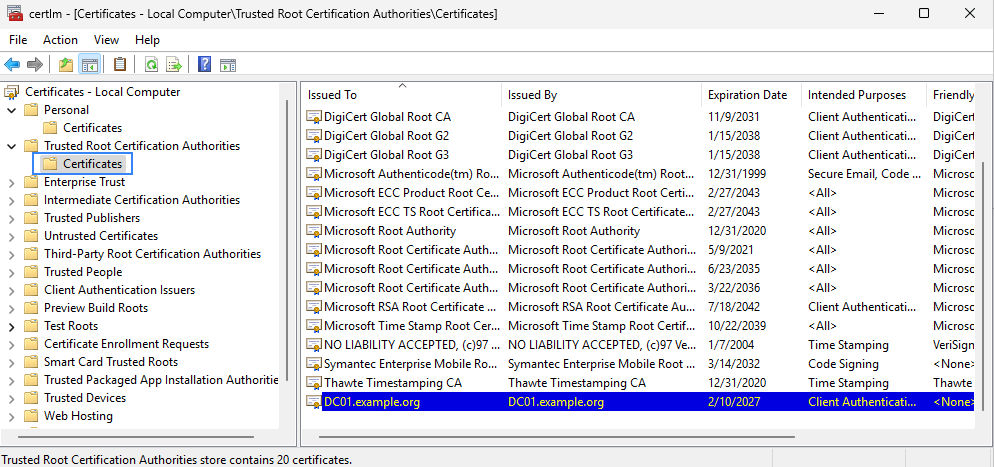Image resolution: width=994 pixels, height=467 pixels.
Task: Click certificate icon beside DigiCert Global Root G3
Action: point(314,155)
